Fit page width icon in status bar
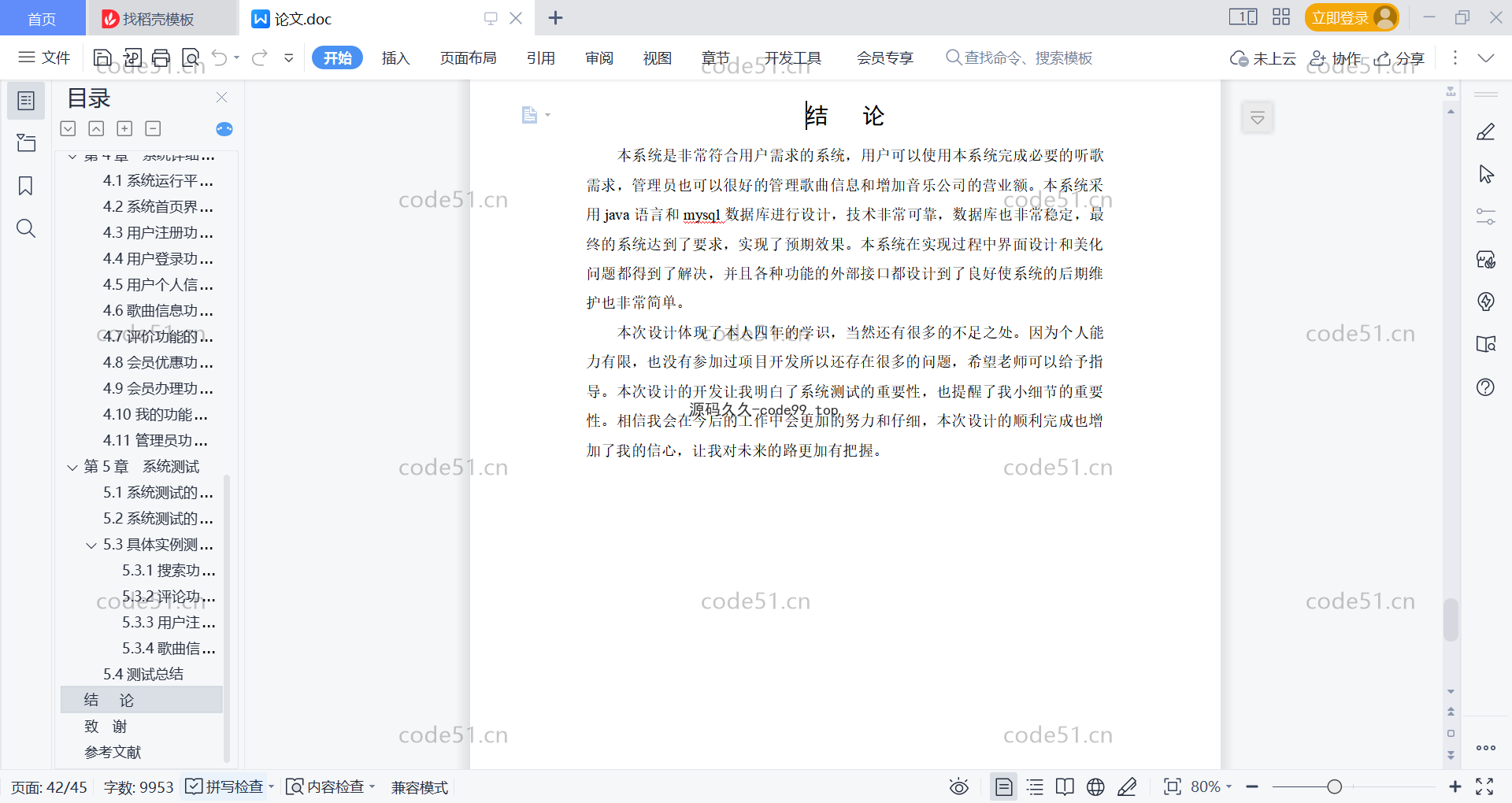The image size is (1512, 803). pos(1173,786)
